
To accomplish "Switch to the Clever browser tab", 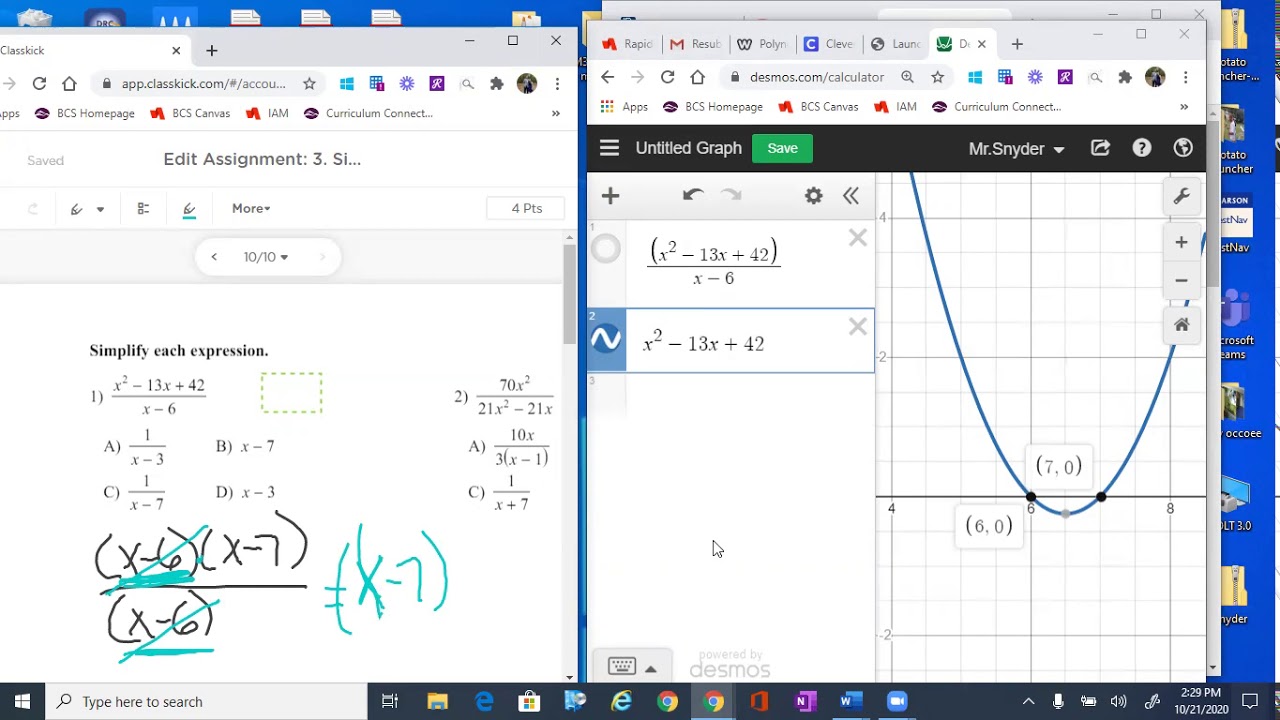I will click(828, 44).
